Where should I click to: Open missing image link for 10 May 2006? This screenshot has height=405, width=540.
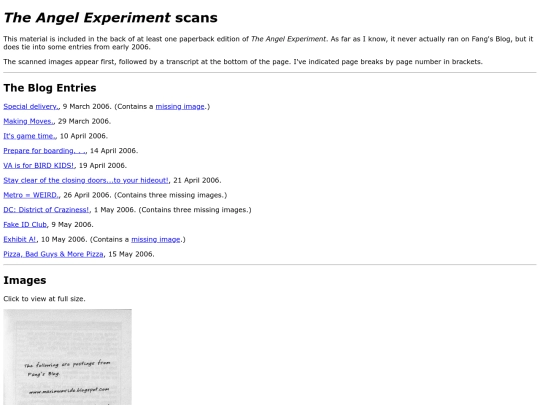(x=156, y=239)
